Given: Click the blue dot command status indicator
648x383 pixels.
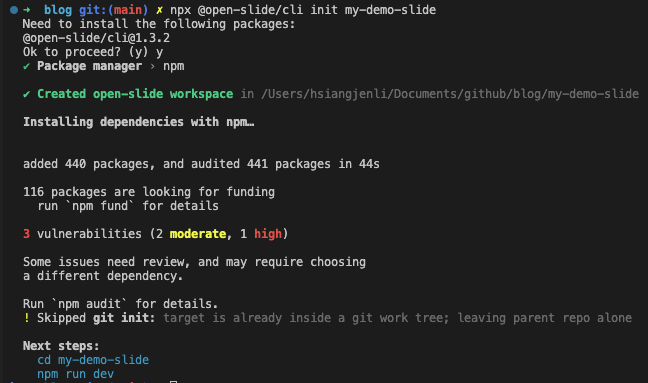Looking at the screenshot, I should [14, 10].
